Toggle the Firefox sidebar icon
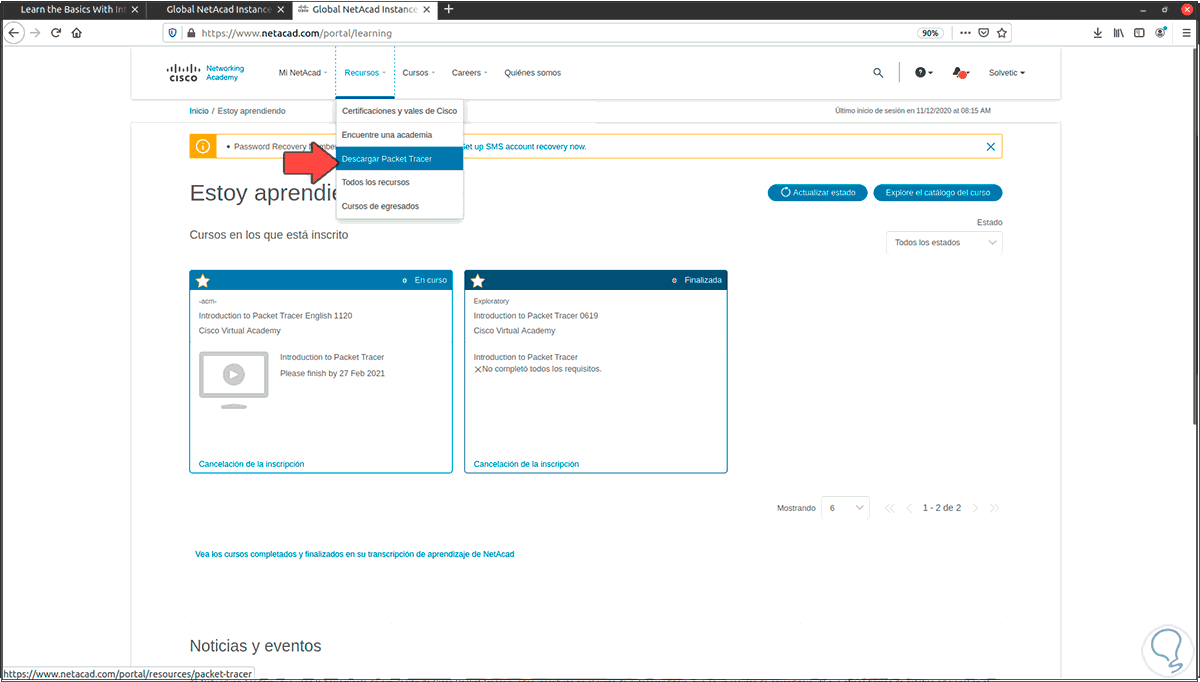Viewport: 1200px width, 682px height. coord(1140,33)
